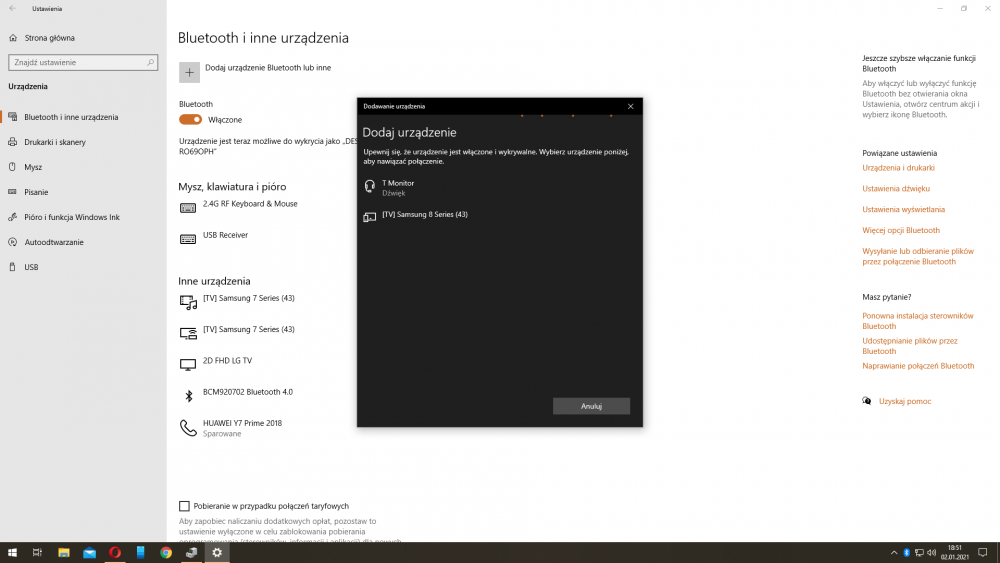Close the Dodawanie urządzenia dialog
The height and width of the screenshot is (563, 1000).
tap(630, 106)
